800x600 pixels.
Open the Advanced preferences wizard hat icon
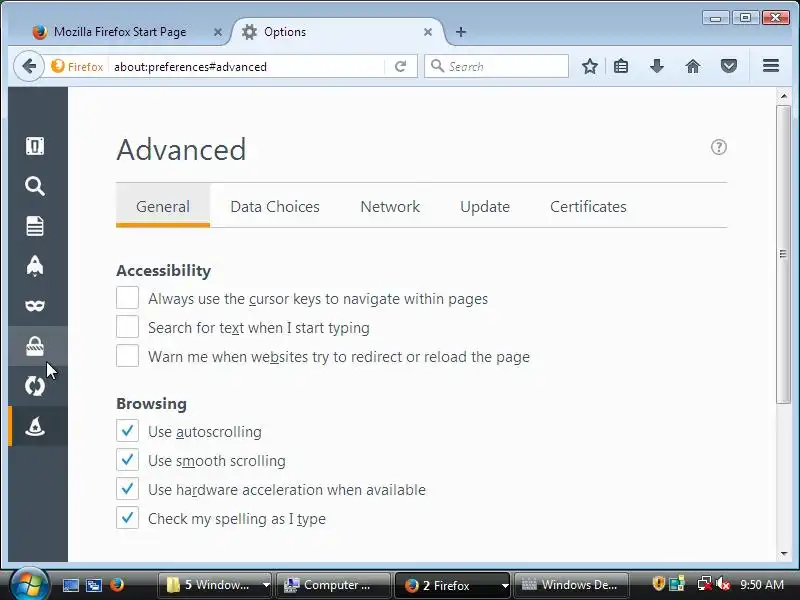coord(35,426)
